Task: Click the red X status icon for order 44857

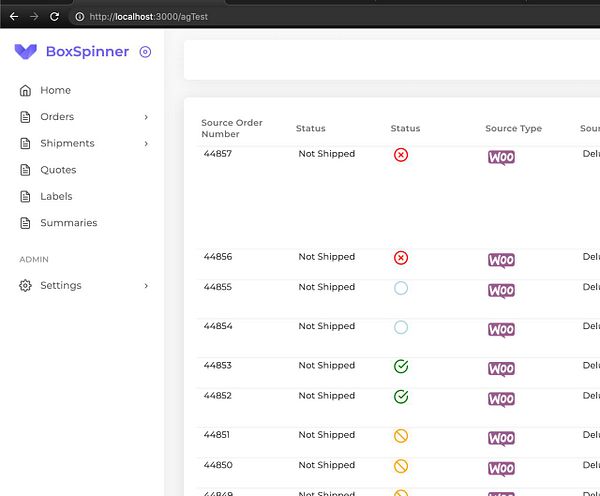Action: (x=401, y=155)
